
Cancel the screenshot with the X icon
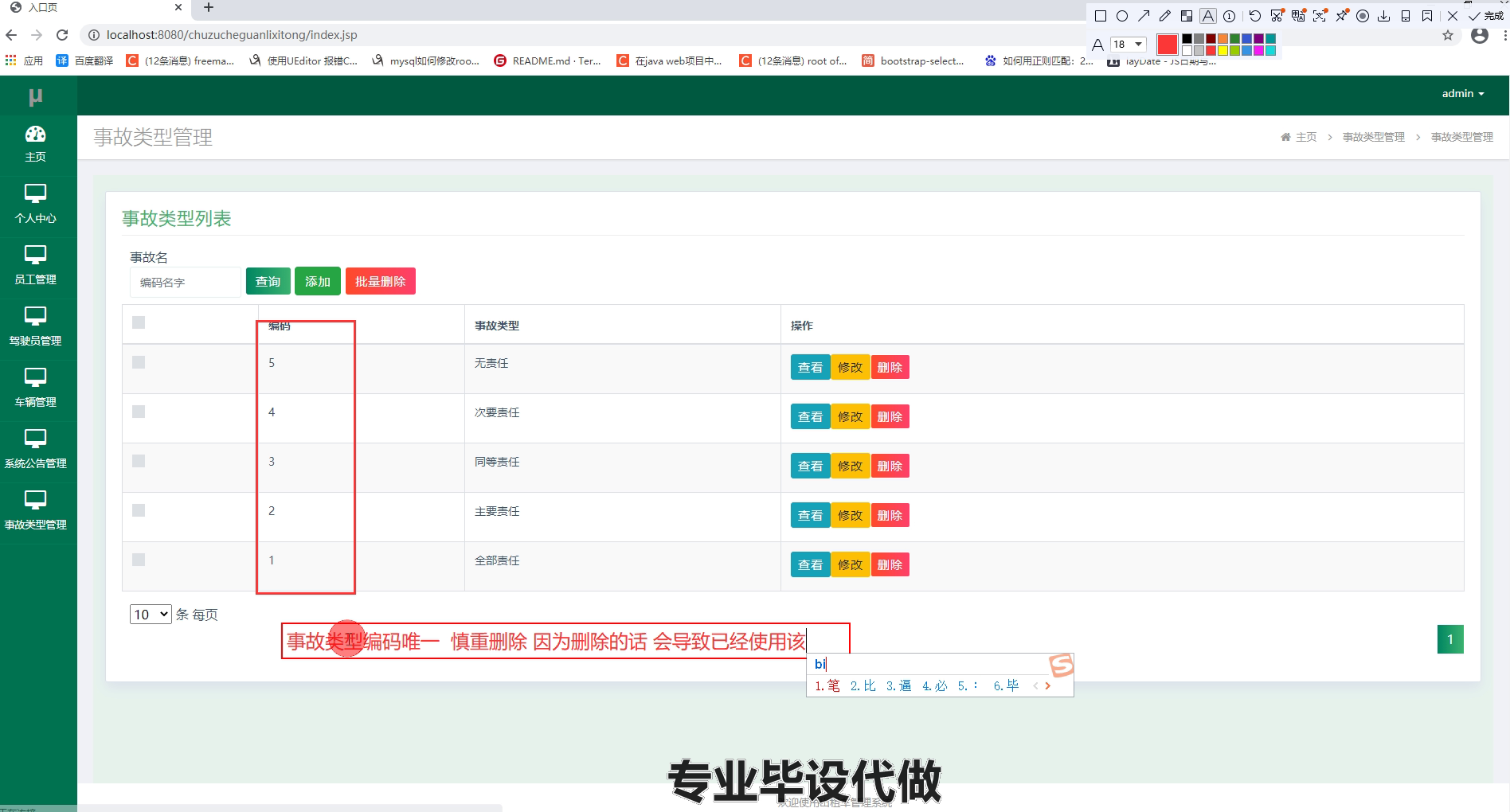pyautogui.click(x=1453, y=16)
